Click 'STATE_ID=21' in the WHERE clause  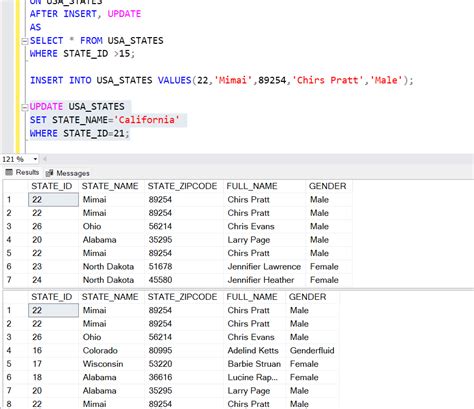tap(94, 134)
